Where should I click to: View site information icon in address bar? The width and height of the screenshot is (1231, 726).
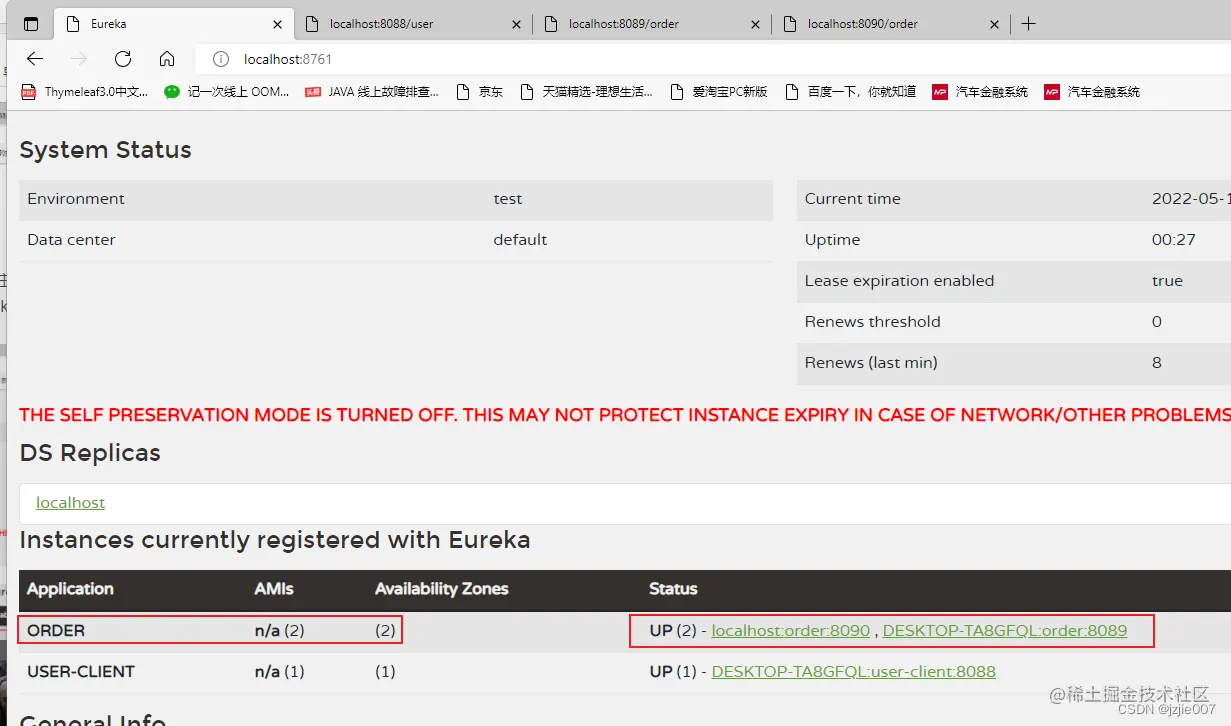(x=222, y=59)
